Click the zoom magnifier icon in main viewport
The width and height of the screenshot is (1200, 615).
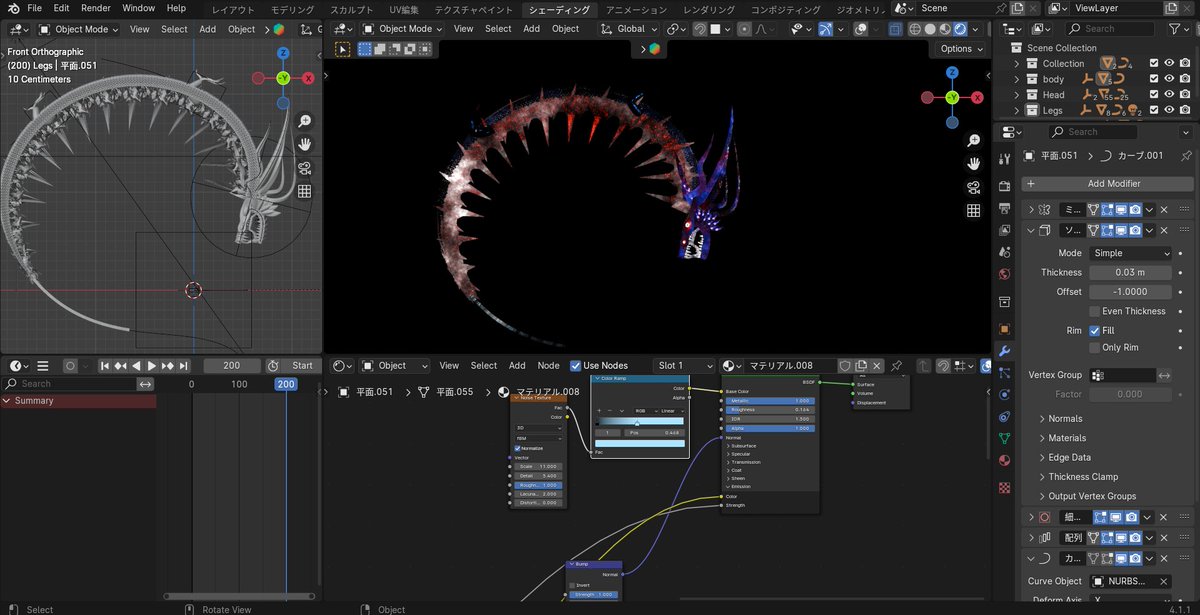click(973, 141)
